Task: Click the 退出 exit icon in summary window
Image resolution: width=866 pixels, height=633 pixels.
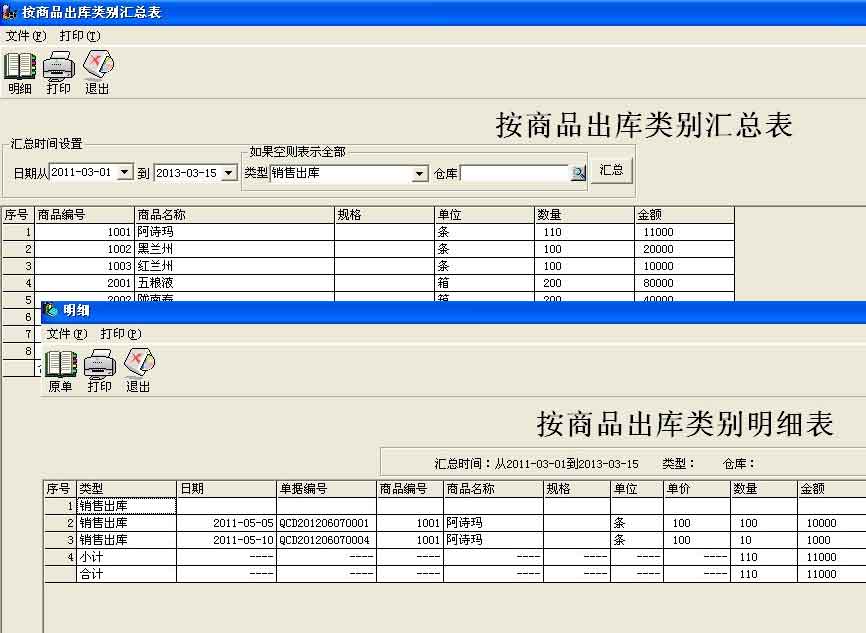Action: pyautogui.click(x=97, y=67)
